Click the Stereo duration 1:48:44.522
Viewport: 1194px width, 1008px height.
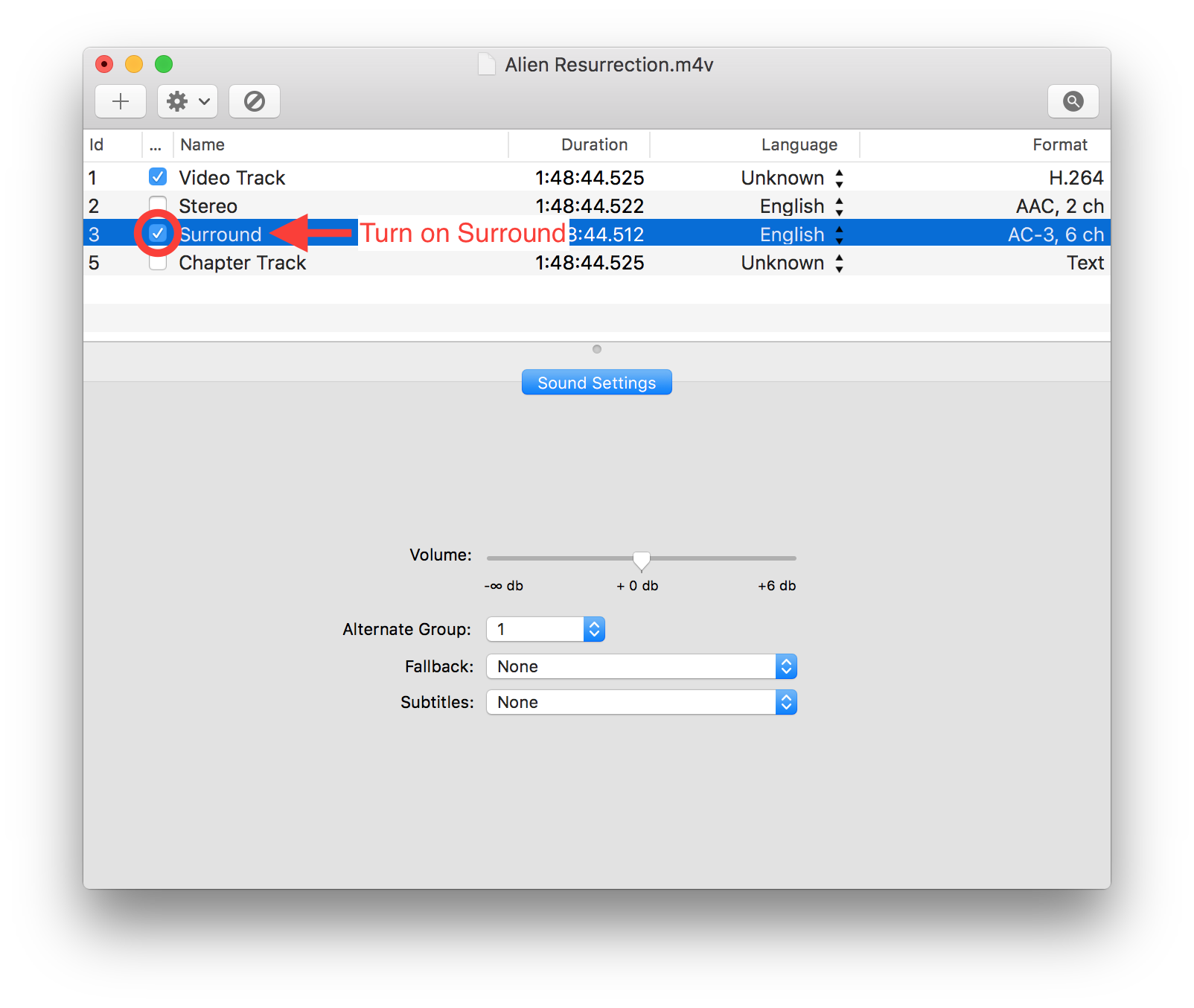[590, 206]
